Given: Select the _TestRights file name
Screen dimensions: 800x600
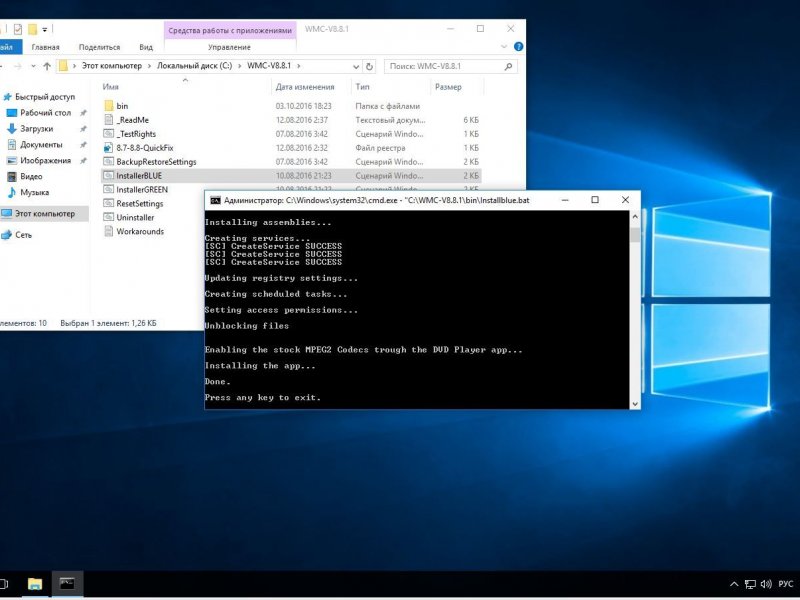Looking at the screenshot, I should 136,134.
